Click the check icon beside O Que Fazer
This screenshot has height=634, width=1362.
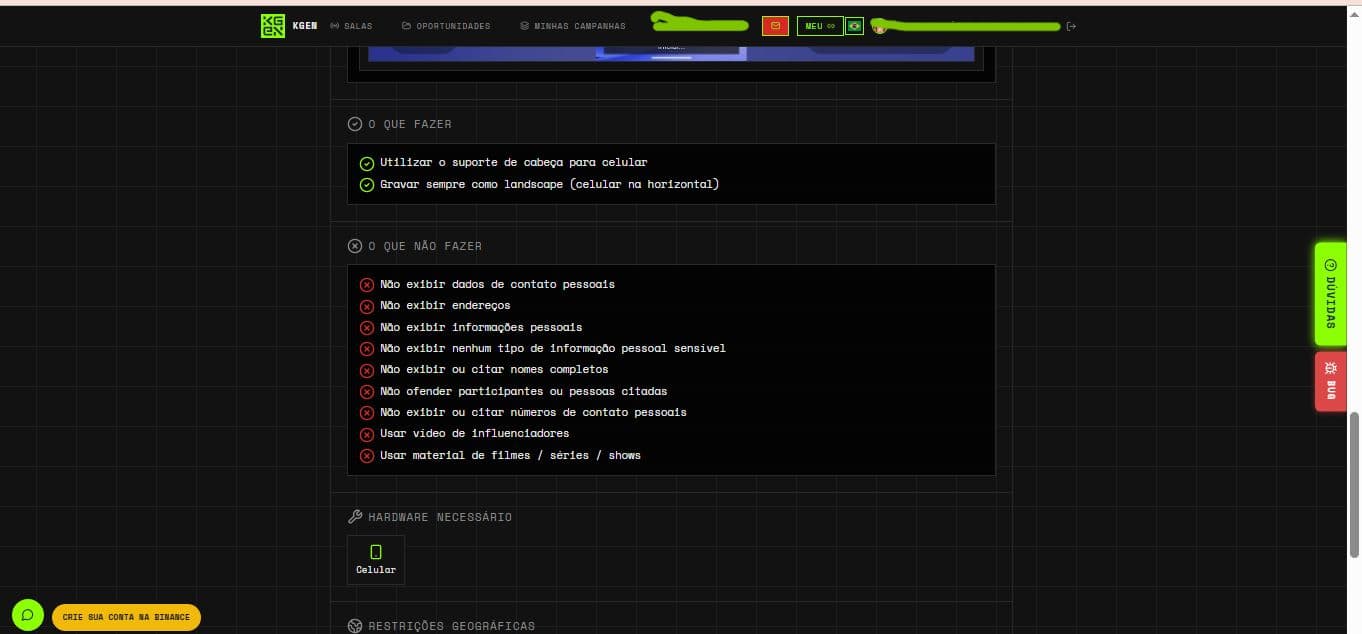[354, 124]
